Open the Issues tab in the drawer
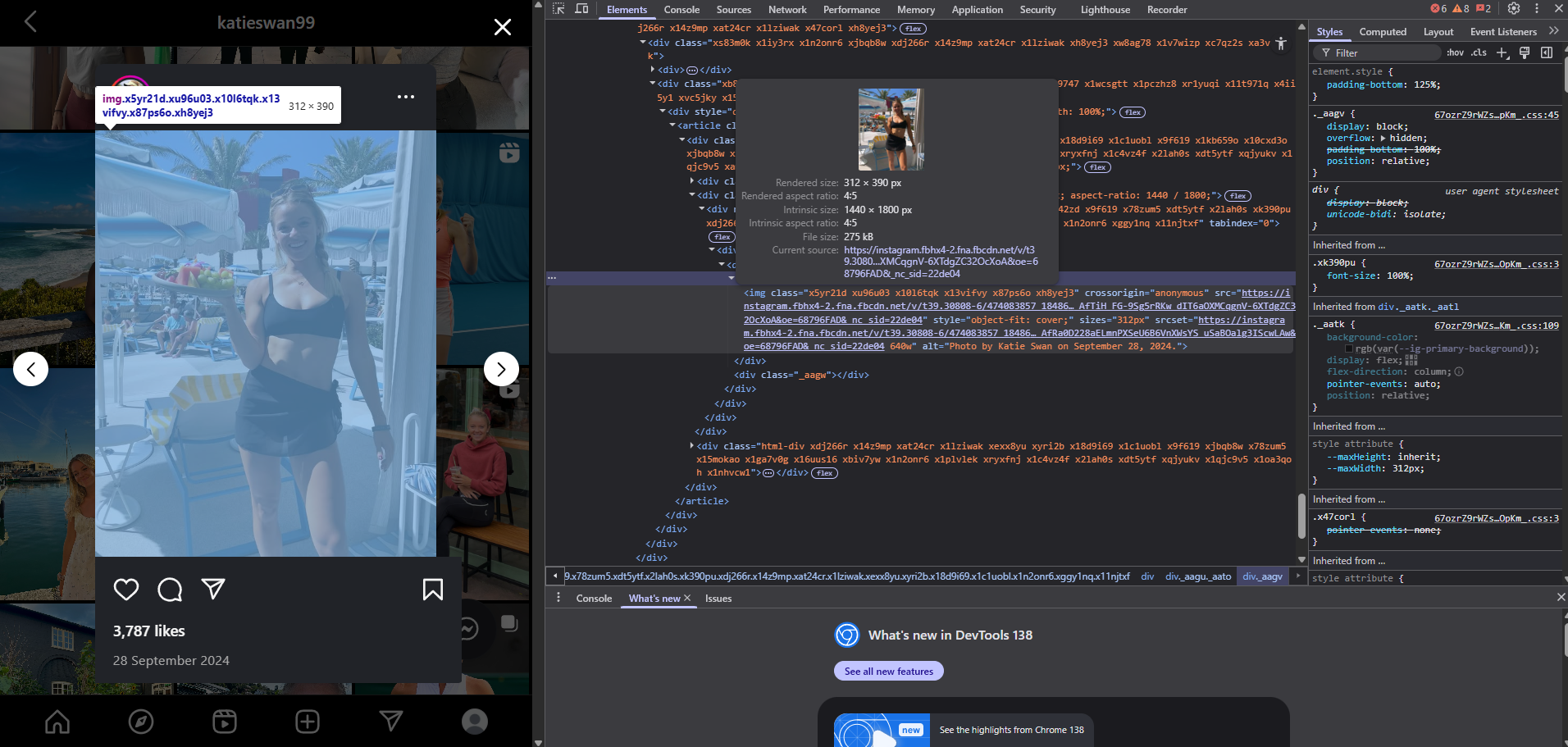 pos(718,599)
